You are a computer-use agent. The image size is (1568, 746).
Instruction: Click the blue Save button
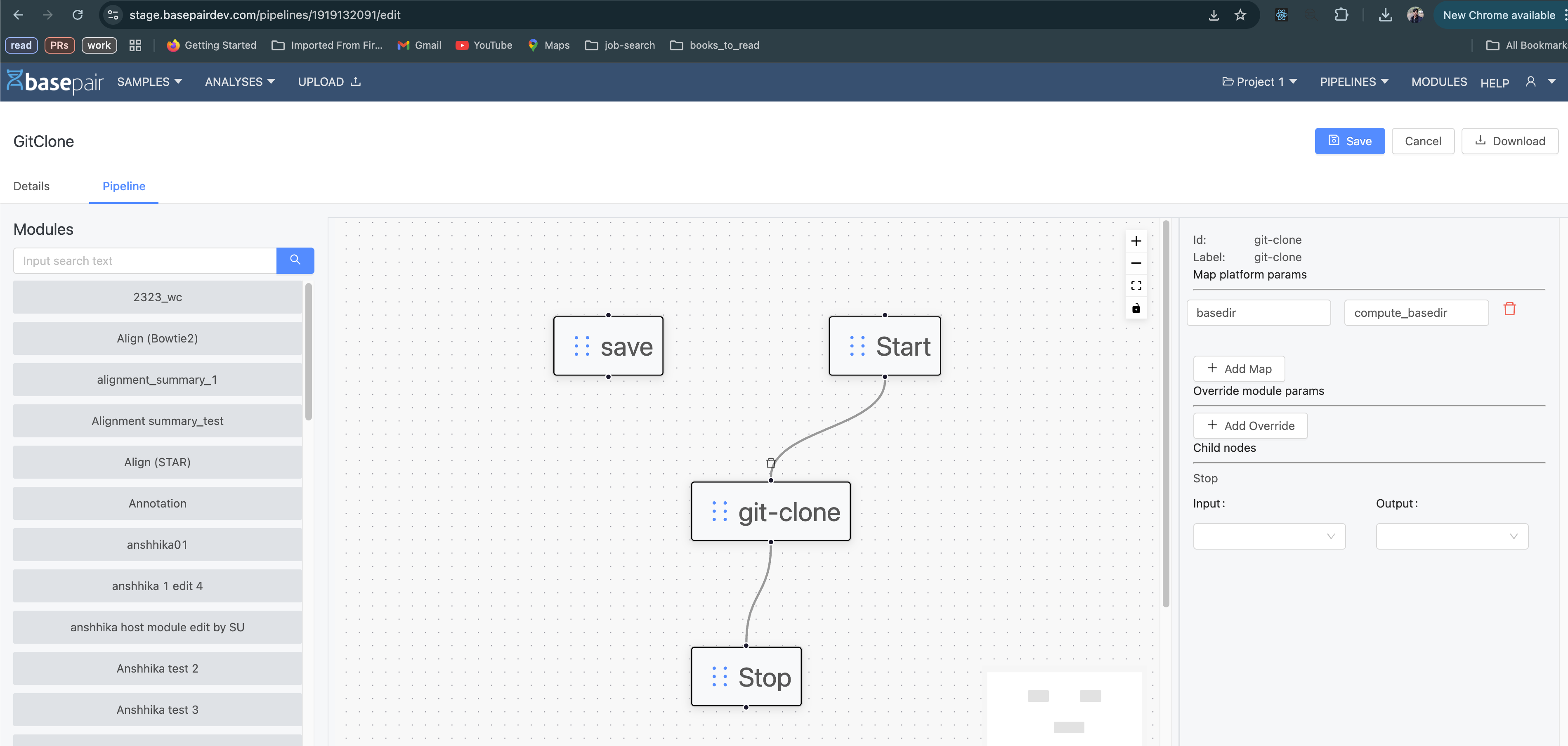tap(1349, 141)
